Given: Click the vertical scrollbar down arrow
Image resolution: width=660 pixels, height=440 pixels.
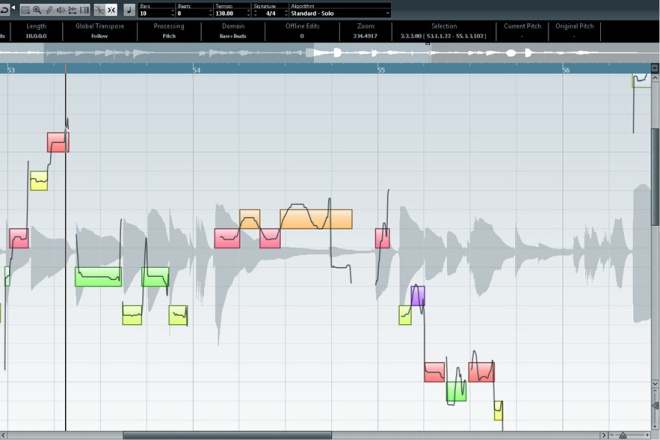Looking at the screenshot, I should [655, 384].
